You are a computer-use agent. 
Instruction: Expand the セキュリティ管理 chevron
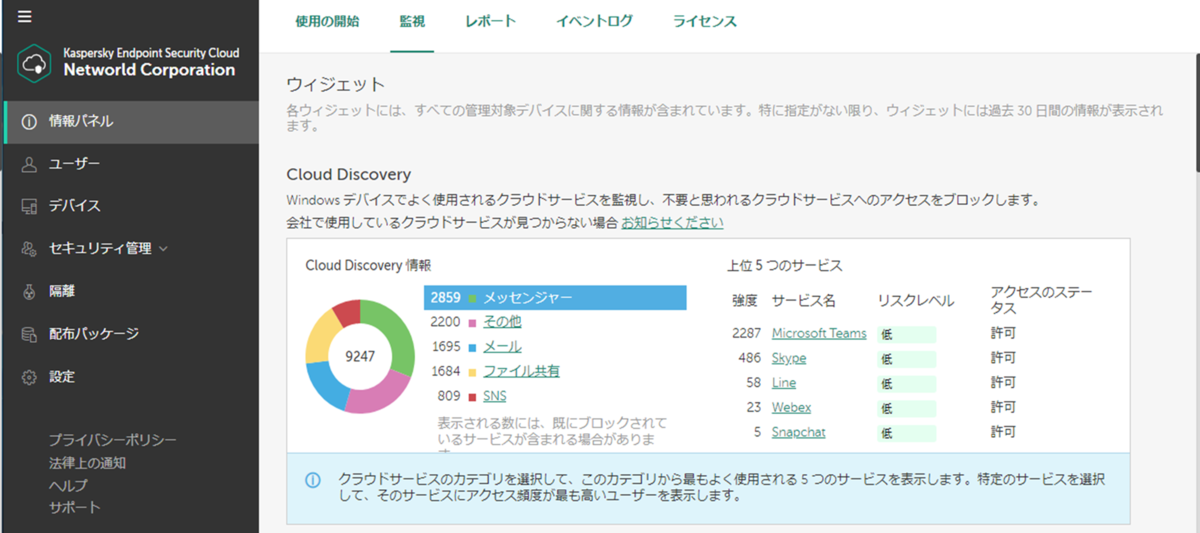coord(163,249)
